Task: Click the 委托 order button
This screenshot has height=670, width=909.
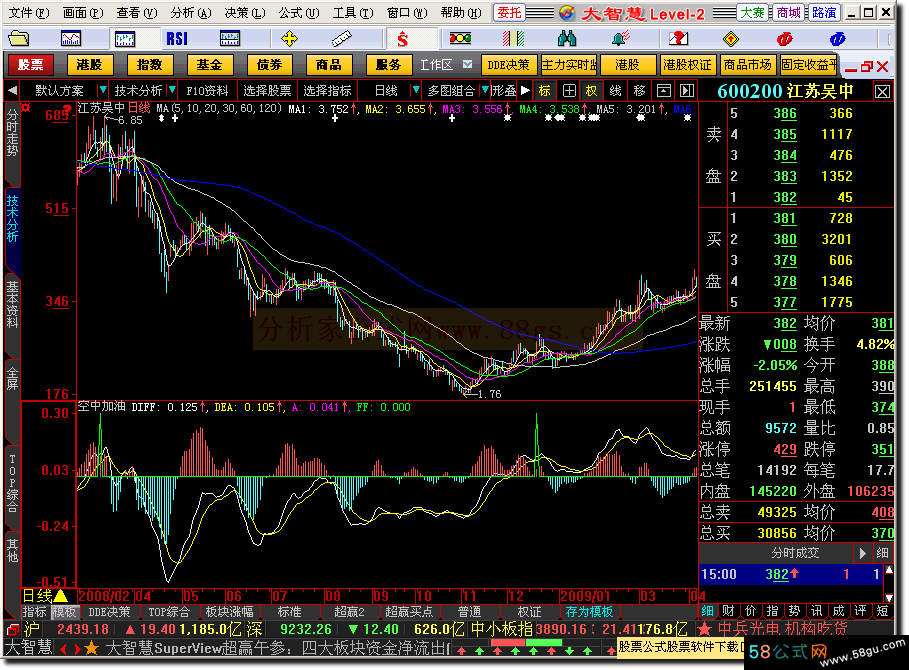Action: 509,13
